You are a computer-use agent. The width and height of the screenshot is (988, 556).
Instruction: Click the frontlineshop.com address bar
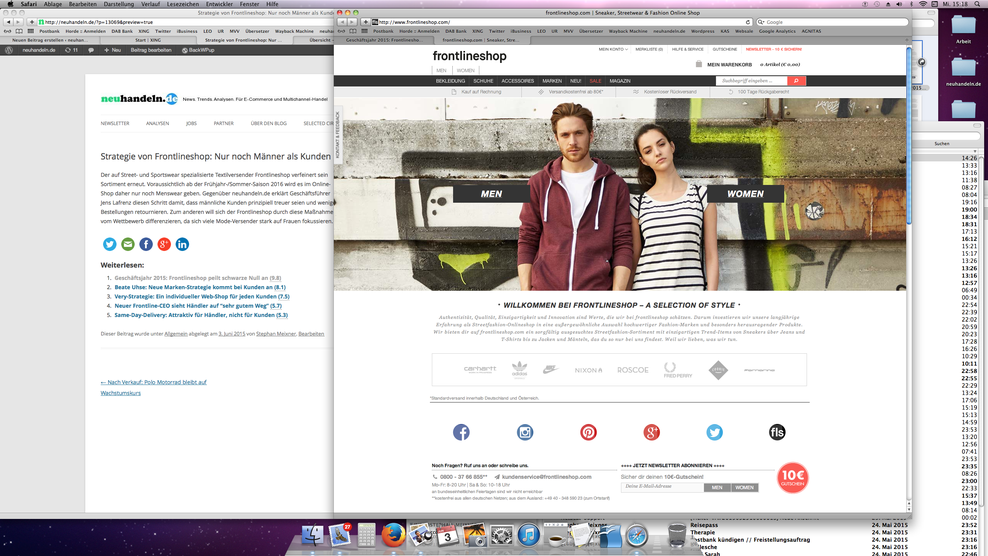click(560, 22)
